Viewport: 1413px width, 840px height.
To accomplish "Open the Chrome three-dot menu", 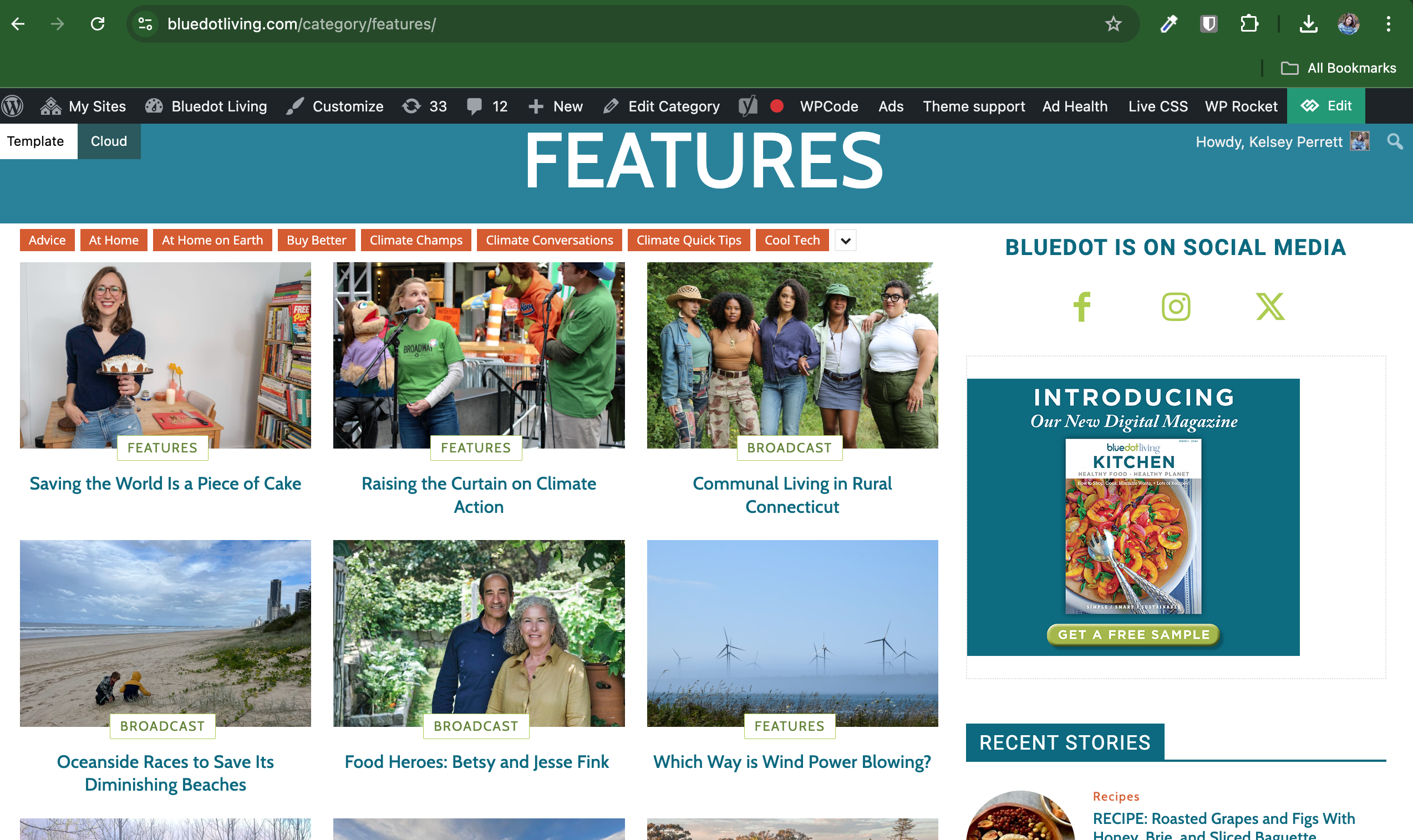I will [1389, 24].
